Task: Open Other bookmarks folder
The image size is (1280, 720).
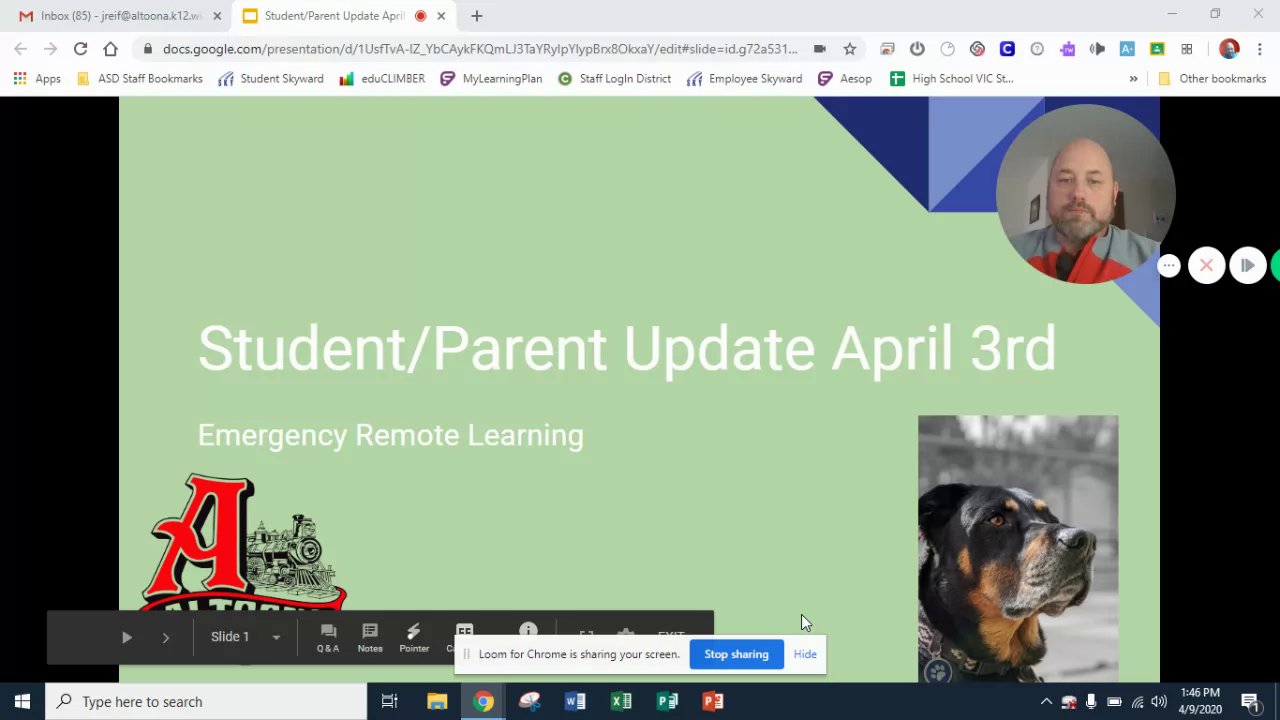Action: (1211, 78)
